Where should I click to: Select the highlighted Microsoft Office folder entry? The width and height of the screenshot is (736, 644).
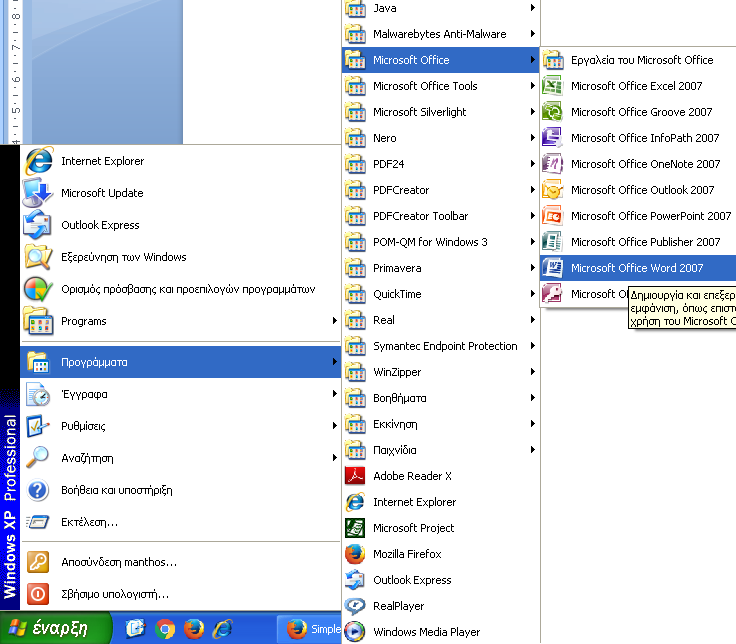[441, 60]
